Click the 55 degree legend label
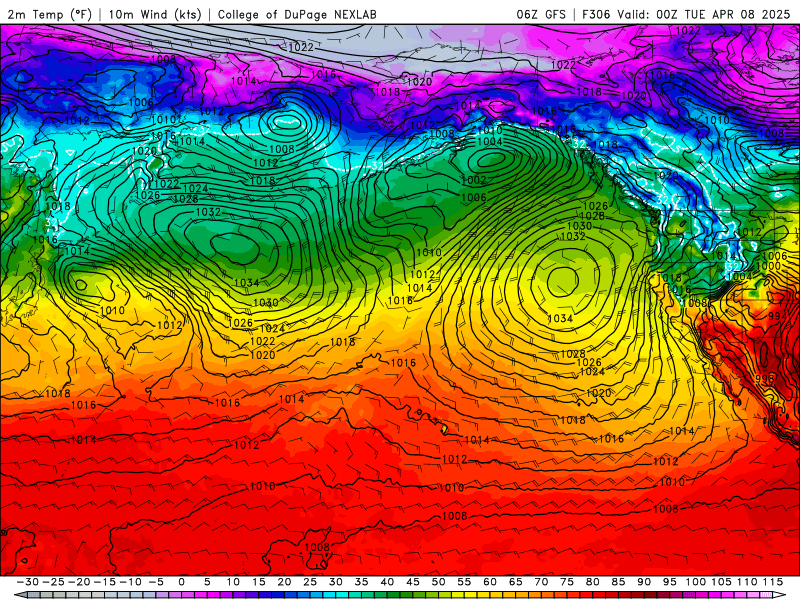800x600 pixels. pos(464,582)
